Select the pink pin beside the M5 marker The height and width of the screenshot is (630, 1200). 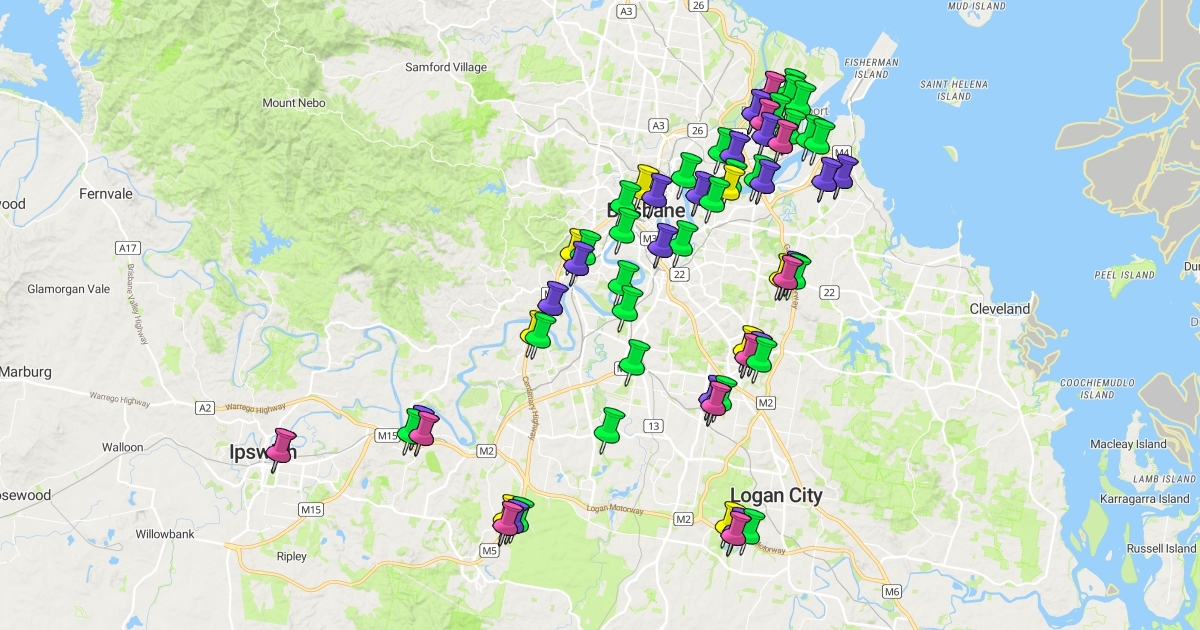point(510,517)
